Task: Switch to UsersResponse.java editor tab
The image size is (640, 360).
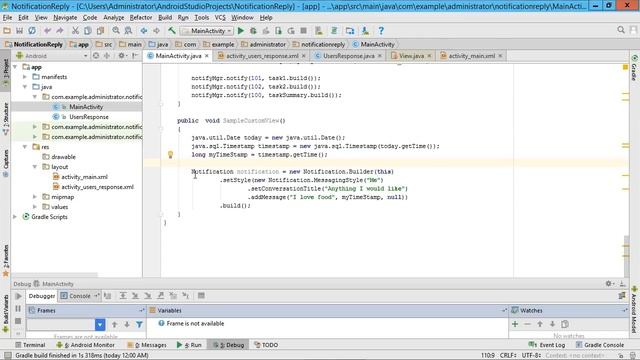Action: pos(349,56)
